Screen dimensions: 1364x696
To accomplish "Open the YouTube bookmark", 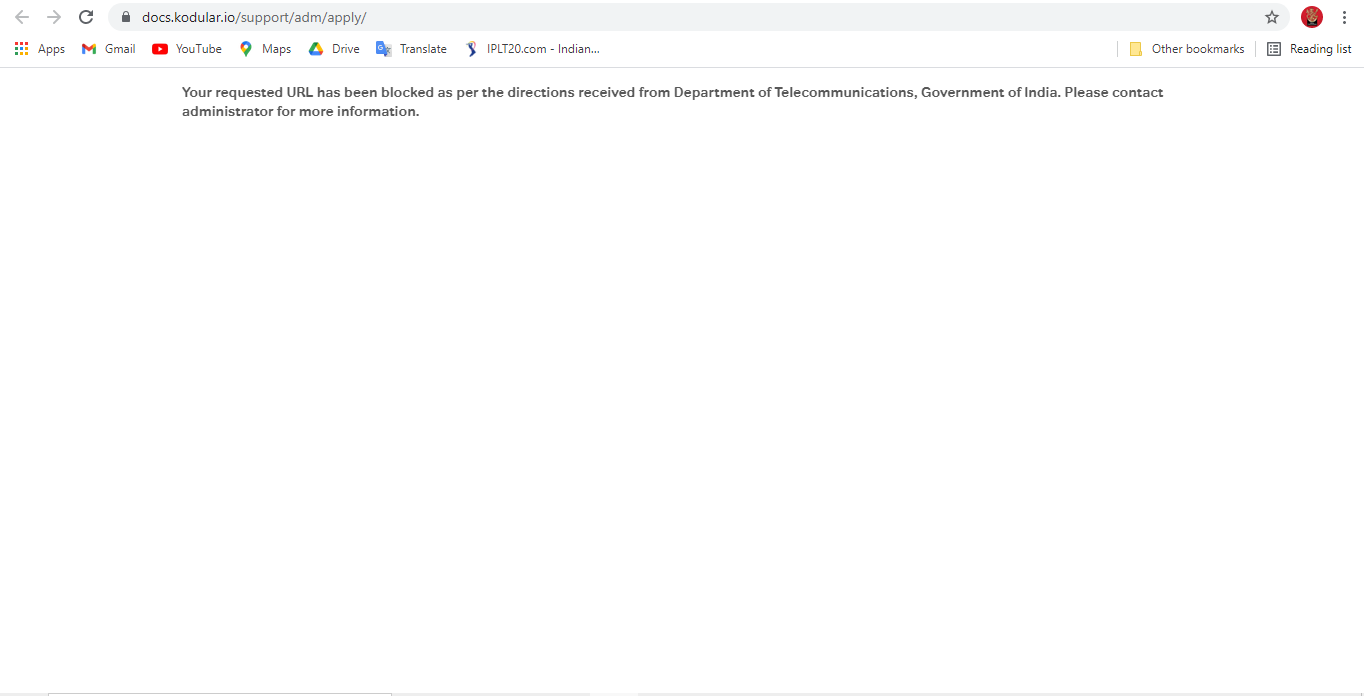I will pyautogui.click(x=187, y=49).
